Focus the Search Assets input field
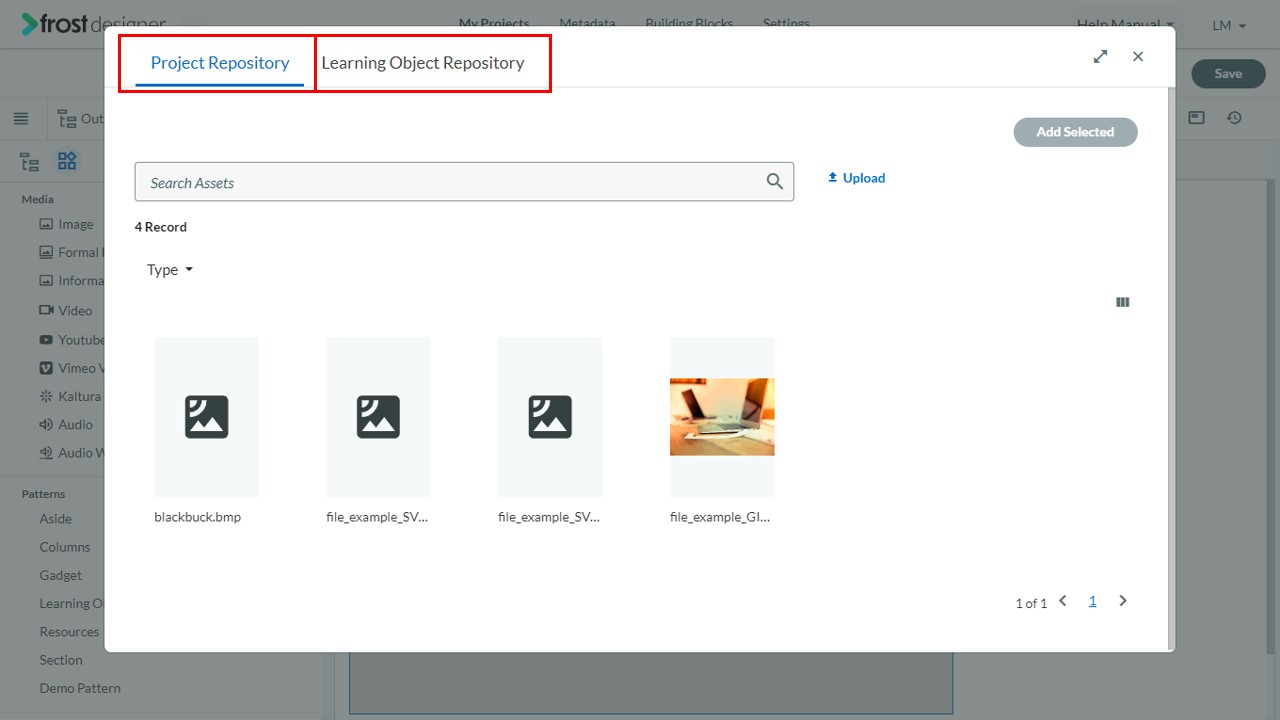The height and width of the screenshot is (720, 1280). 464,182
